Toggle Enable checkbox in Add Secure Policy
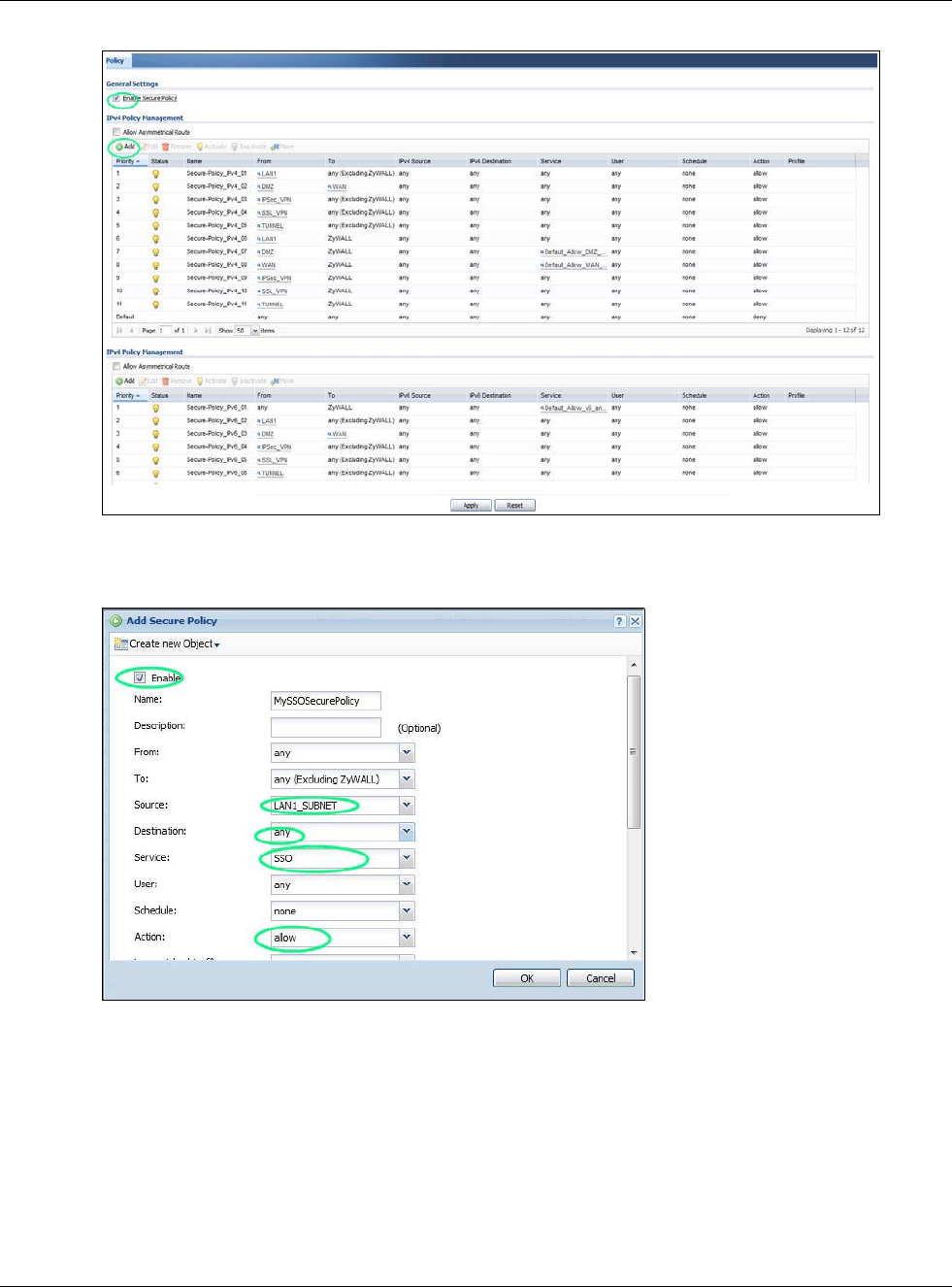 [140, 677]
